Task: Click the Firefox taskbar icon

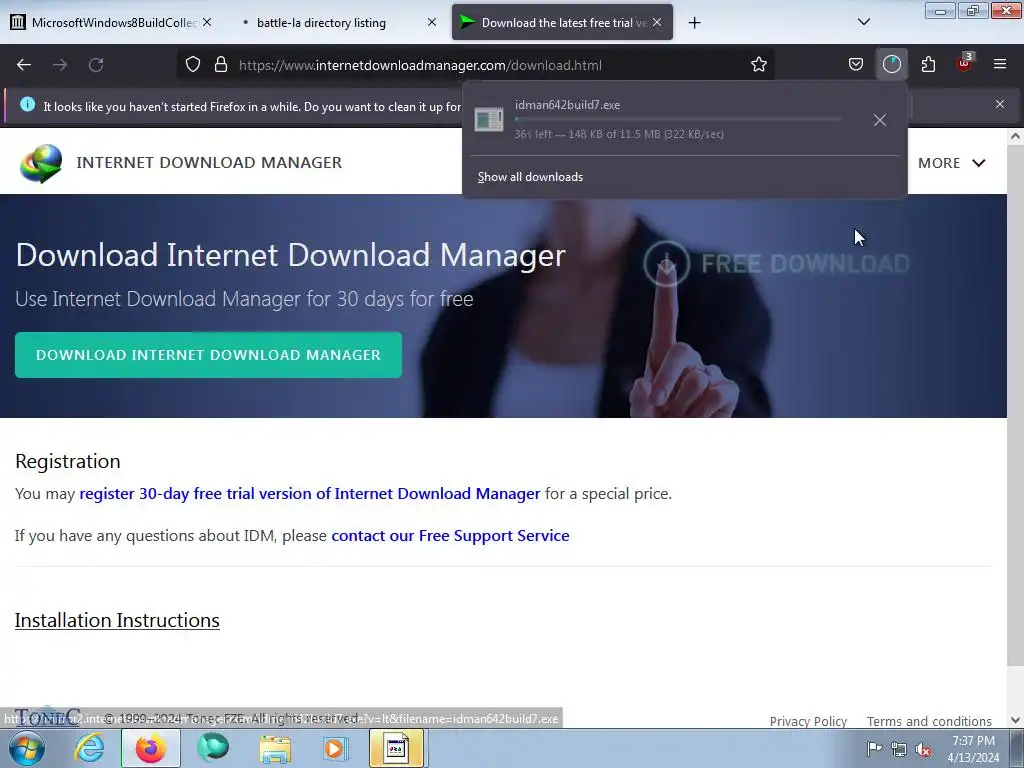Action: coord(150,748)
